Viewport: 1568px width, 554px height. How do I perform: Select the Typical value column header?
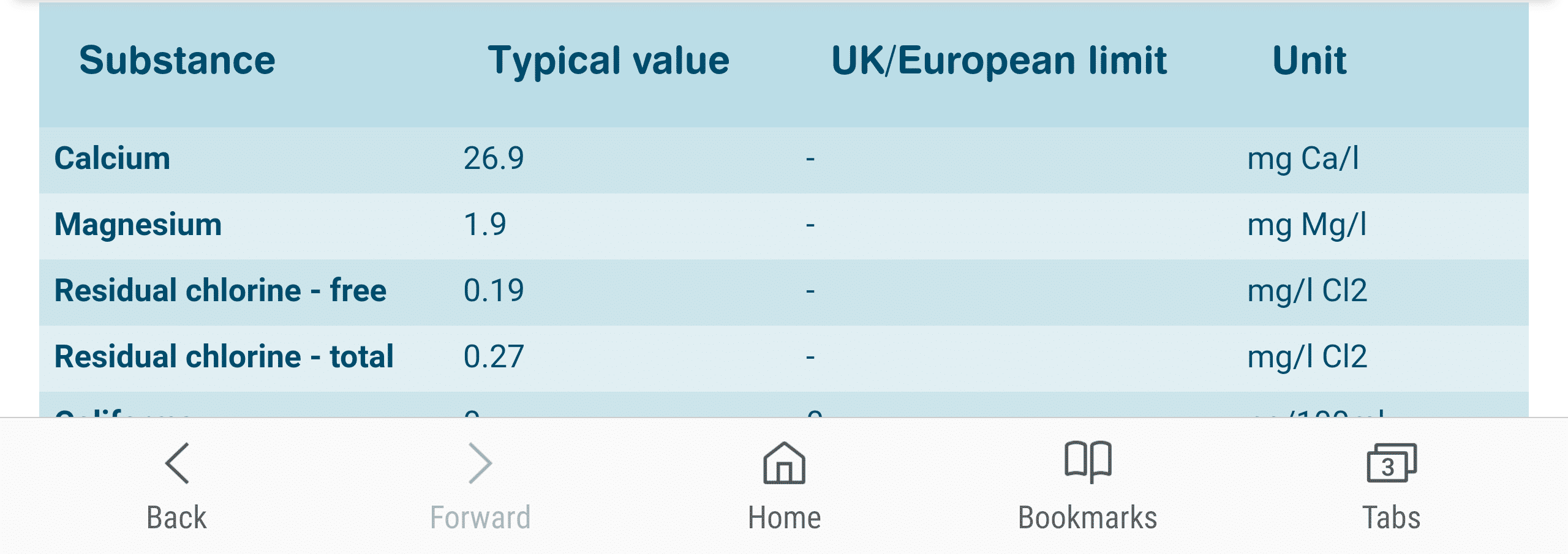[x=608, y=62]
